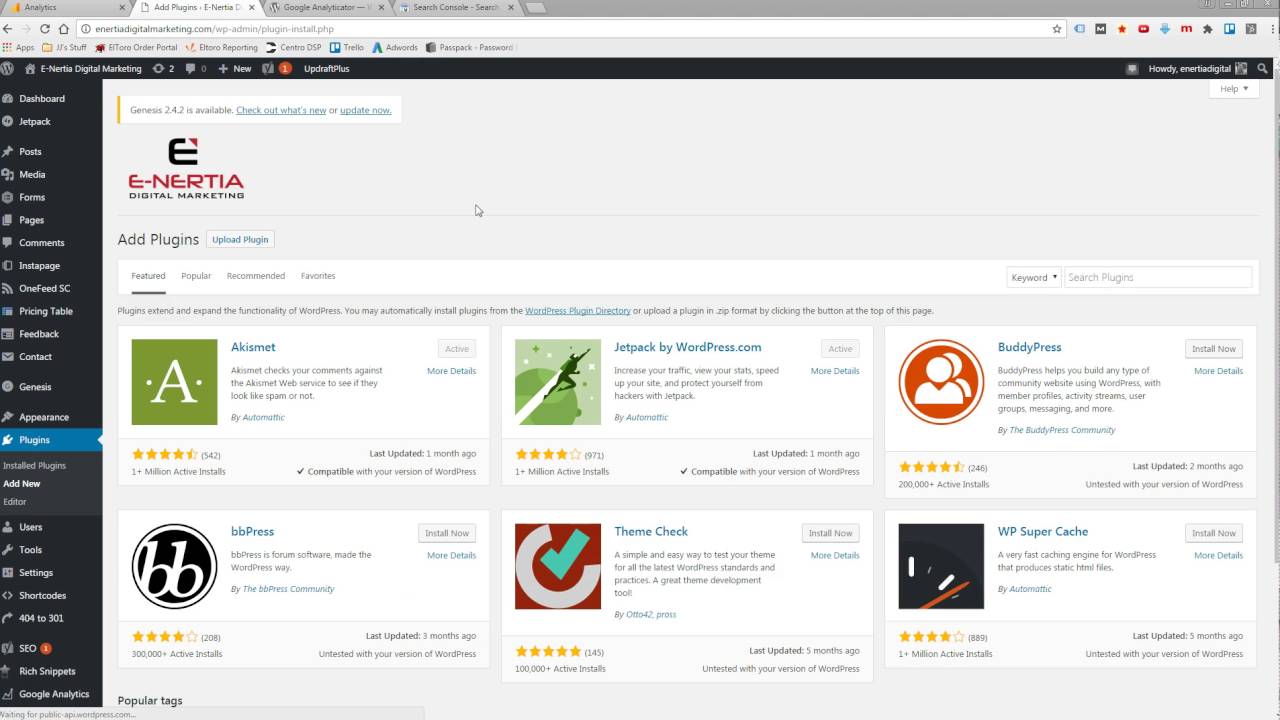
Task: Install BuddyPress with Install Now
Action: [1213, 349]
